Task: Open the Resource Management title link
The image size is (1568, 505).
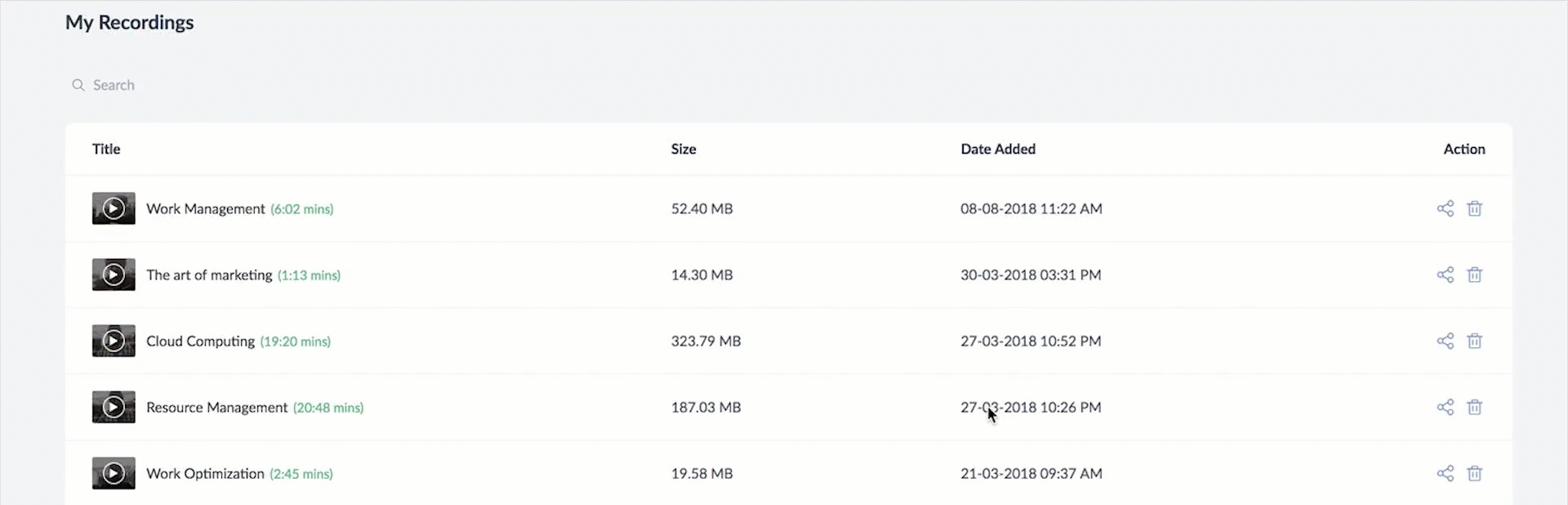Action: click(x=216, y=407)
